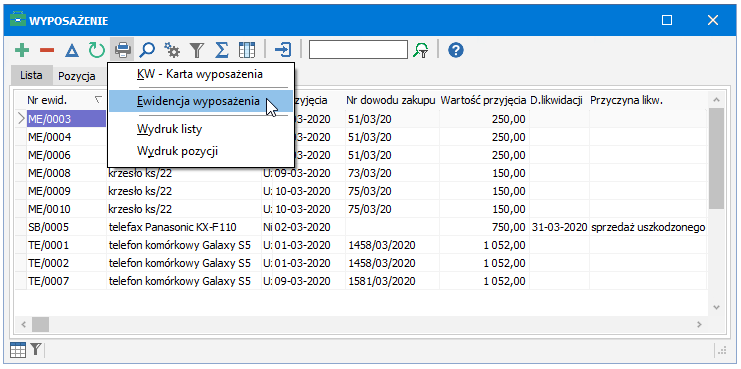Click horizontal scrollbar left arrow
The width and height of the screenshot is (741, 369).
pos(23,325)
